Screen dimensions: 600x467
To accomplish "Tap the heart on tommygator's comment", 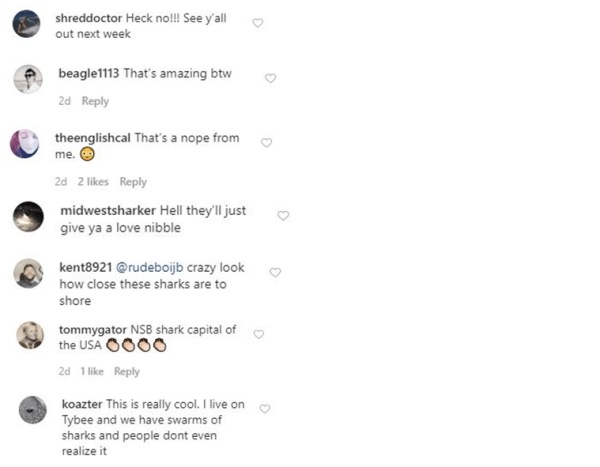I will 258,334.
